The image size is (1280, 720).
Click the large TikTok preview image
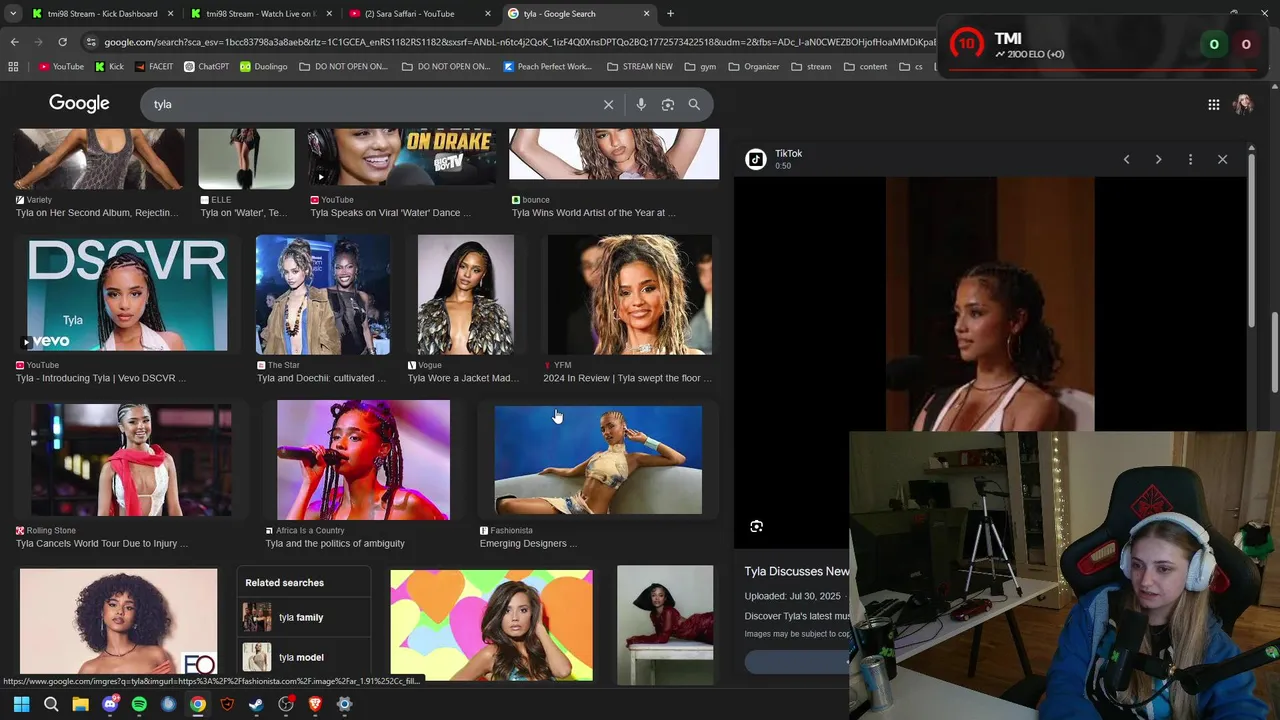(x=990, y=304)
